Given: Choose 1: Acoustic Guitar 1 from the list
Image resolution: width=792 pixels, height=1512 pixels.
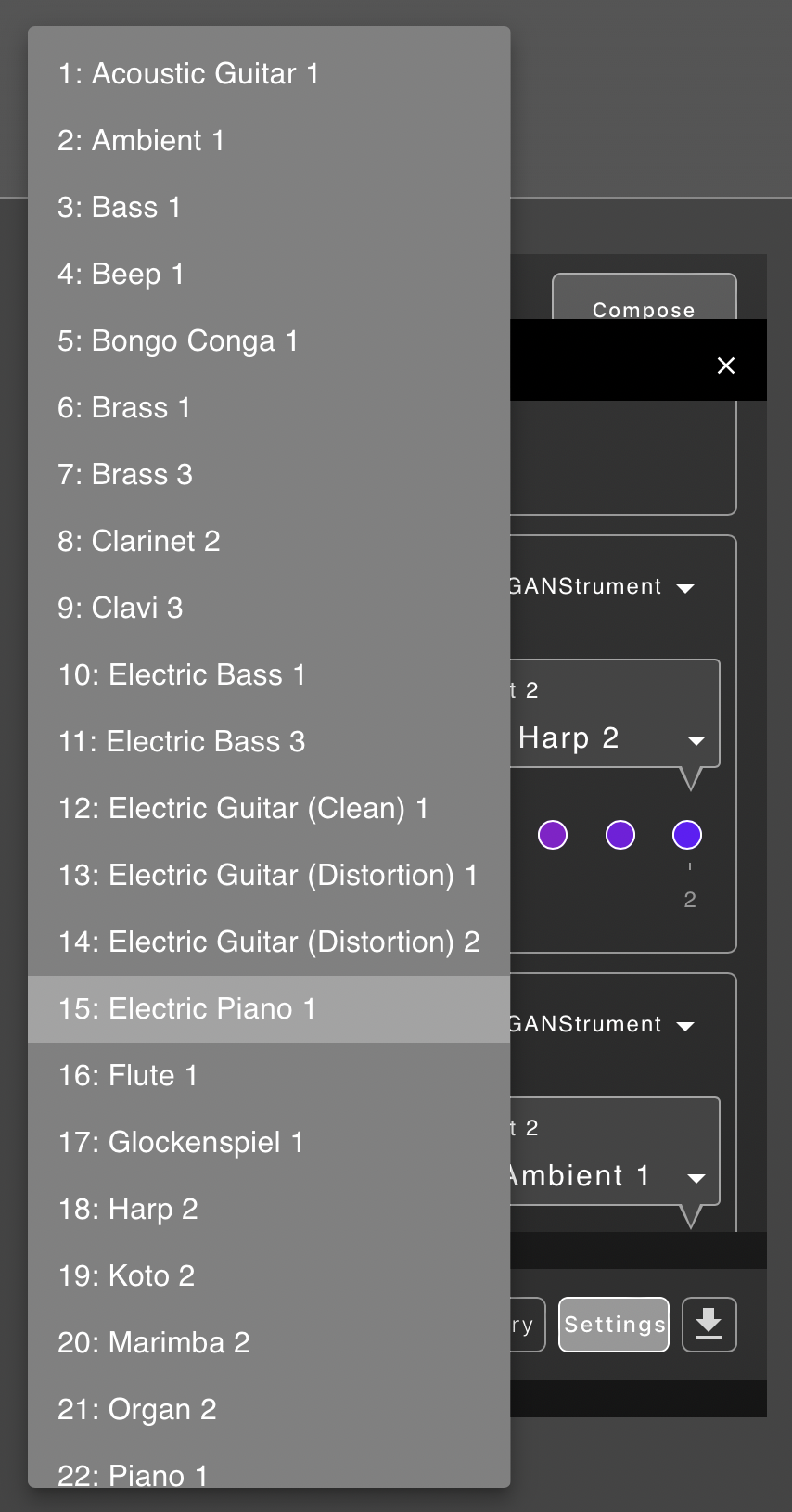Looking at the screenshot, I should coord(269,74).
